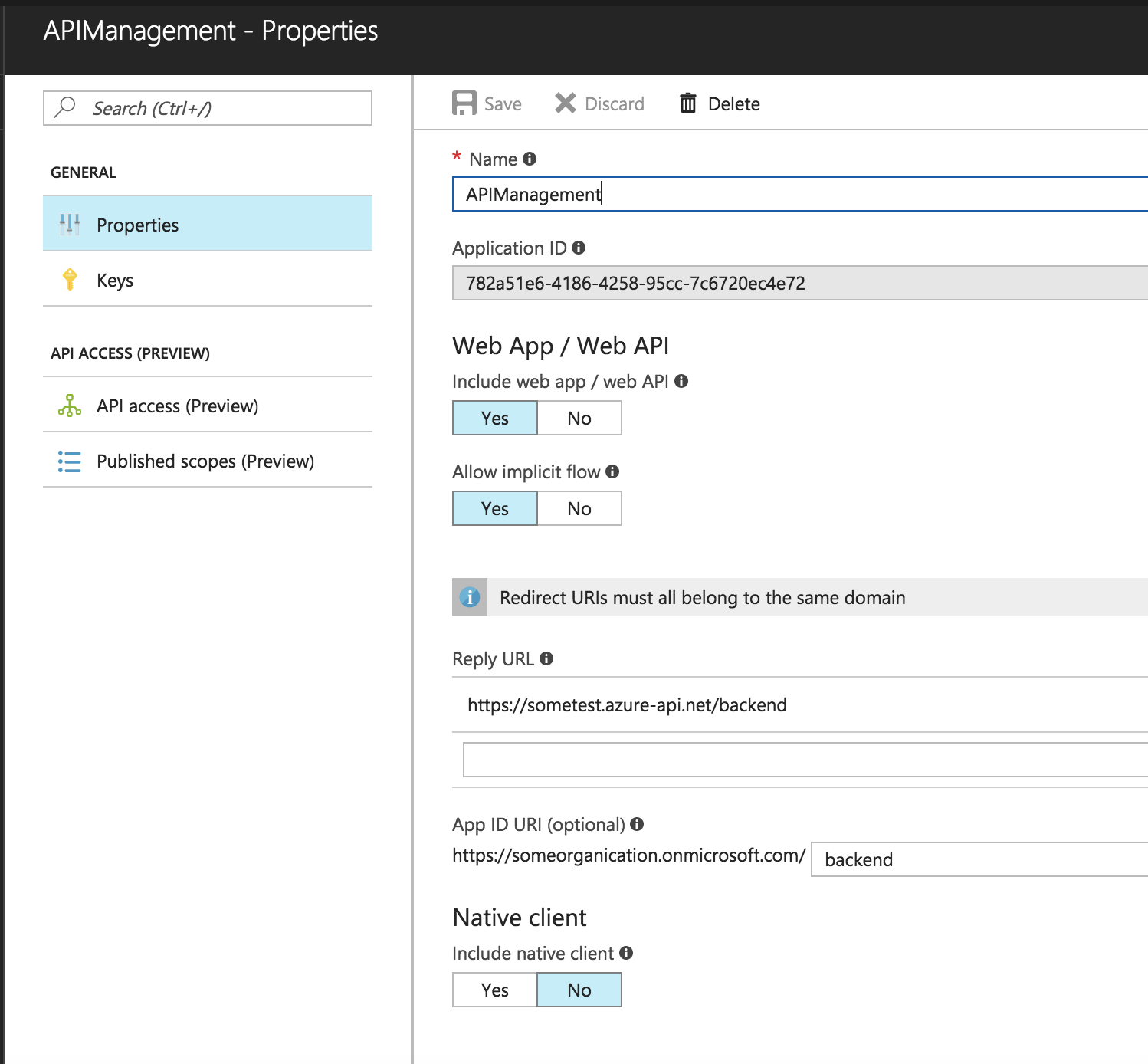The width and height of the screenshot is (1148, 1064).
Task: Click the Discard X icon
Action: coord(566,103)
